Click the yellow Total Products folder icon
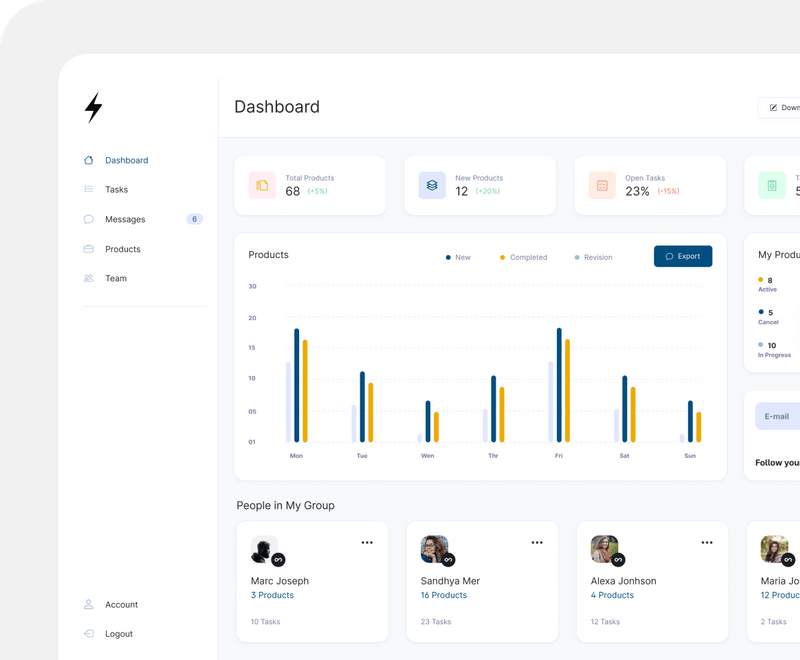This screenshot has height=660, width=800. tap(261, 185)
